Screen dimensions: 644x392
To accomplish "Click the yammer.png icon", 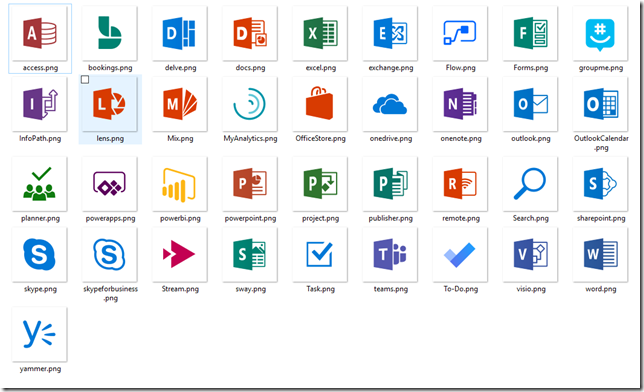I will pos(40,334).
